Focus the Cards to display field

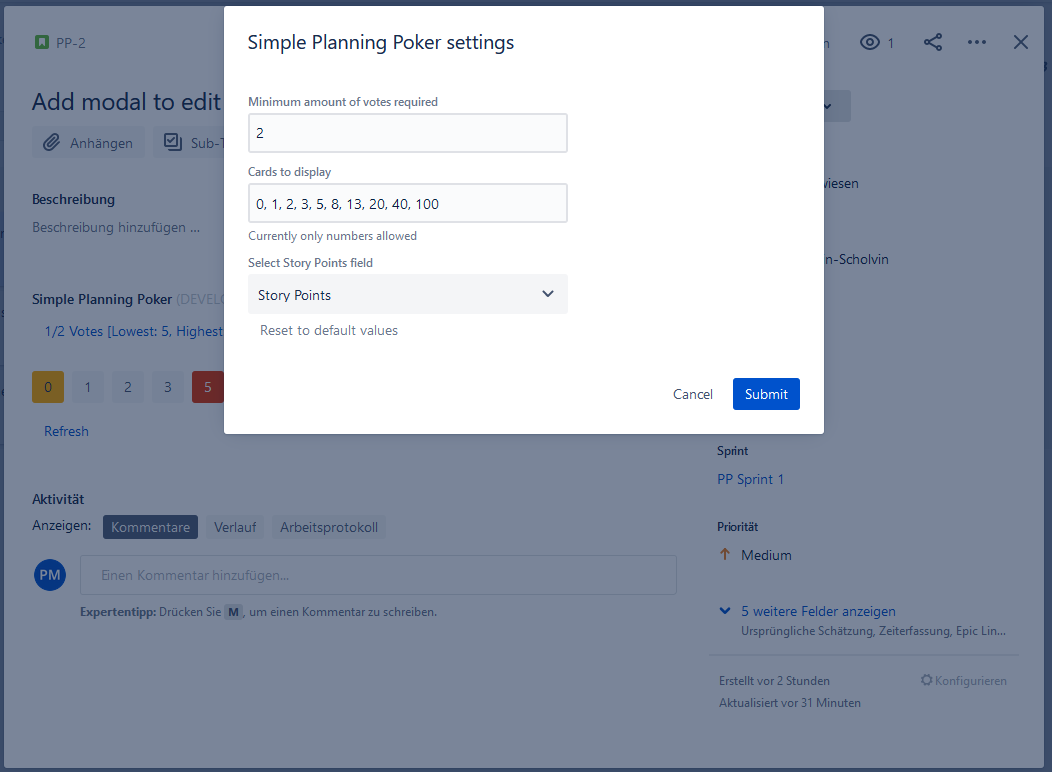[408, 203]
